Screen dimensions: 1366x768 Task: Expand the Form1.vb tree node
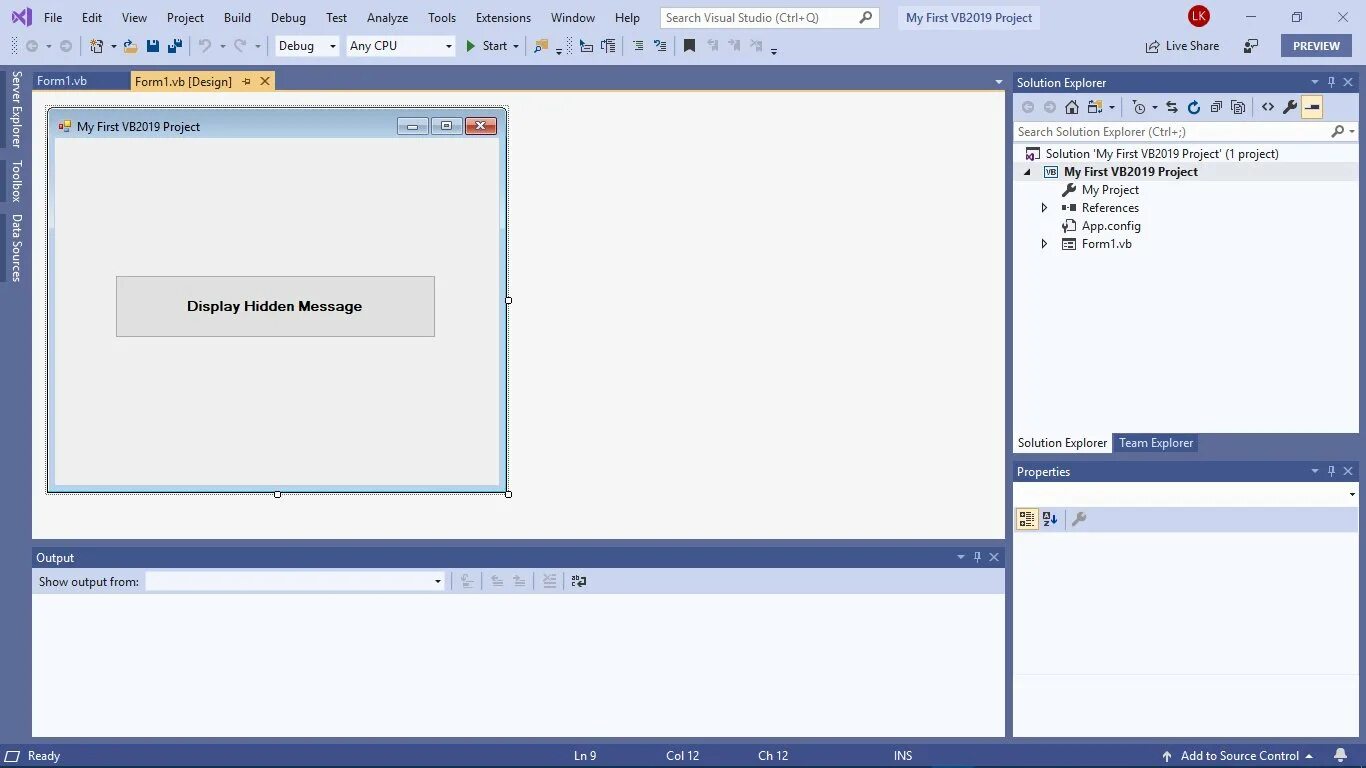(x=1044, y=244)
